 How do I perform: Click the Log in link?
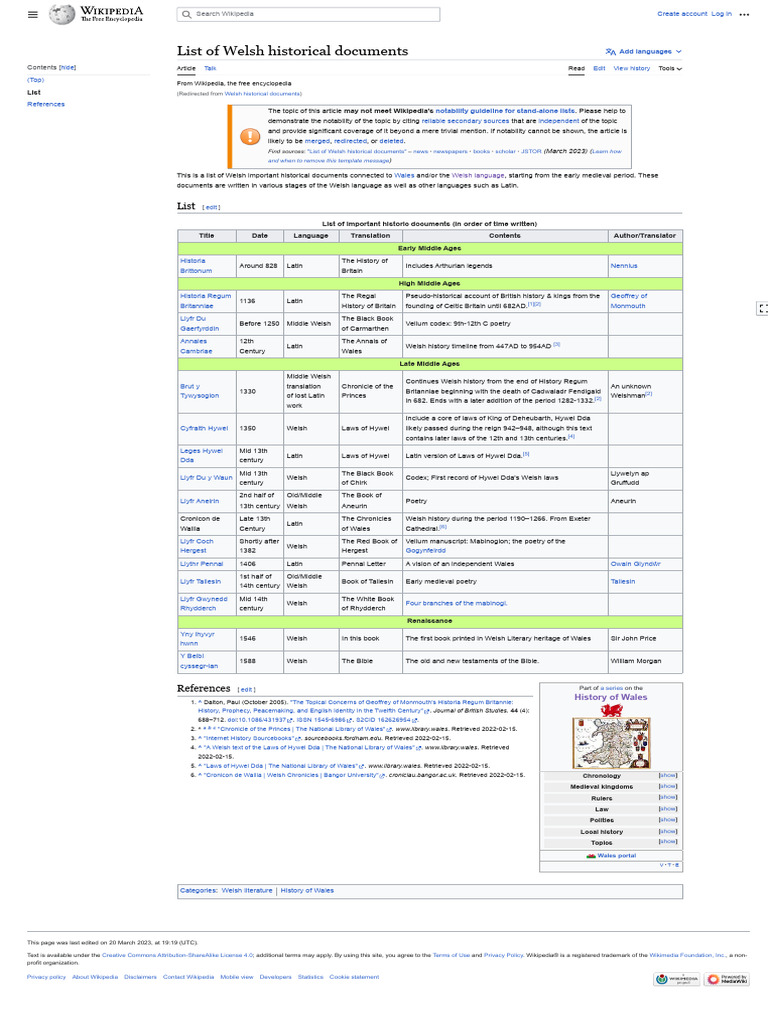pos(721,14)
